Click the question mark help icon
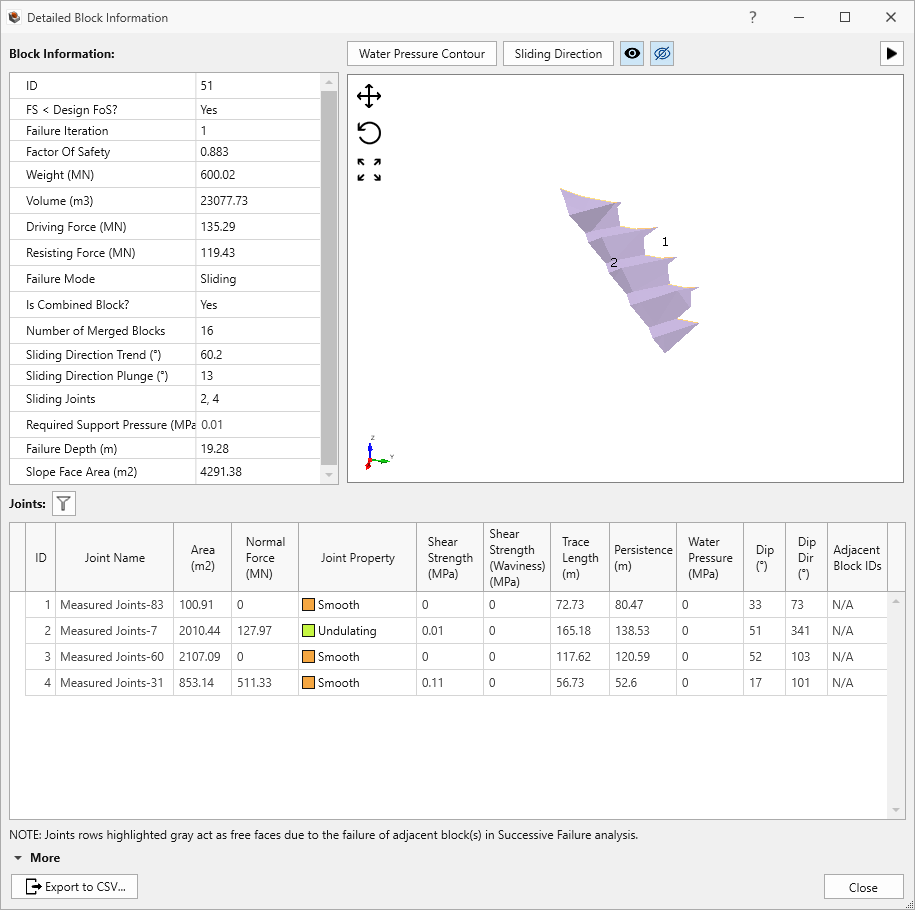The height and width of the screenshot is (910, 915). [753, 18]
